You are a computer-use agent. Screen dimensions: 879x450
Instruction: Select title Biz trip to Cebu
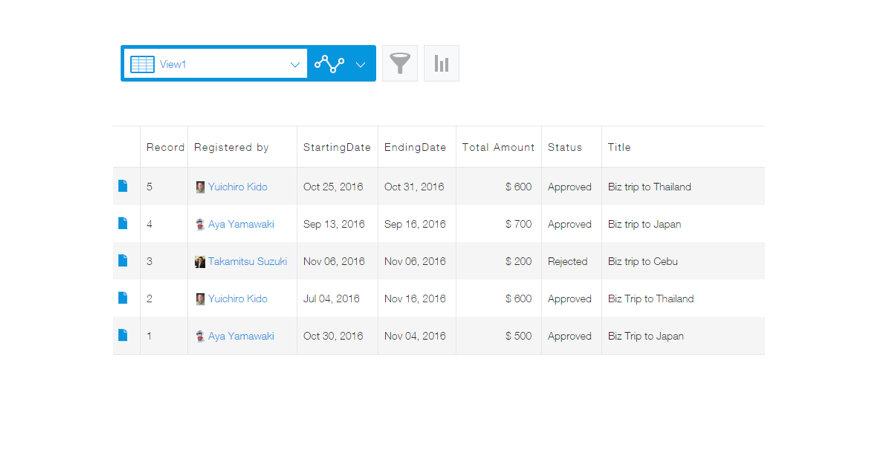click(x=642, y=261)
